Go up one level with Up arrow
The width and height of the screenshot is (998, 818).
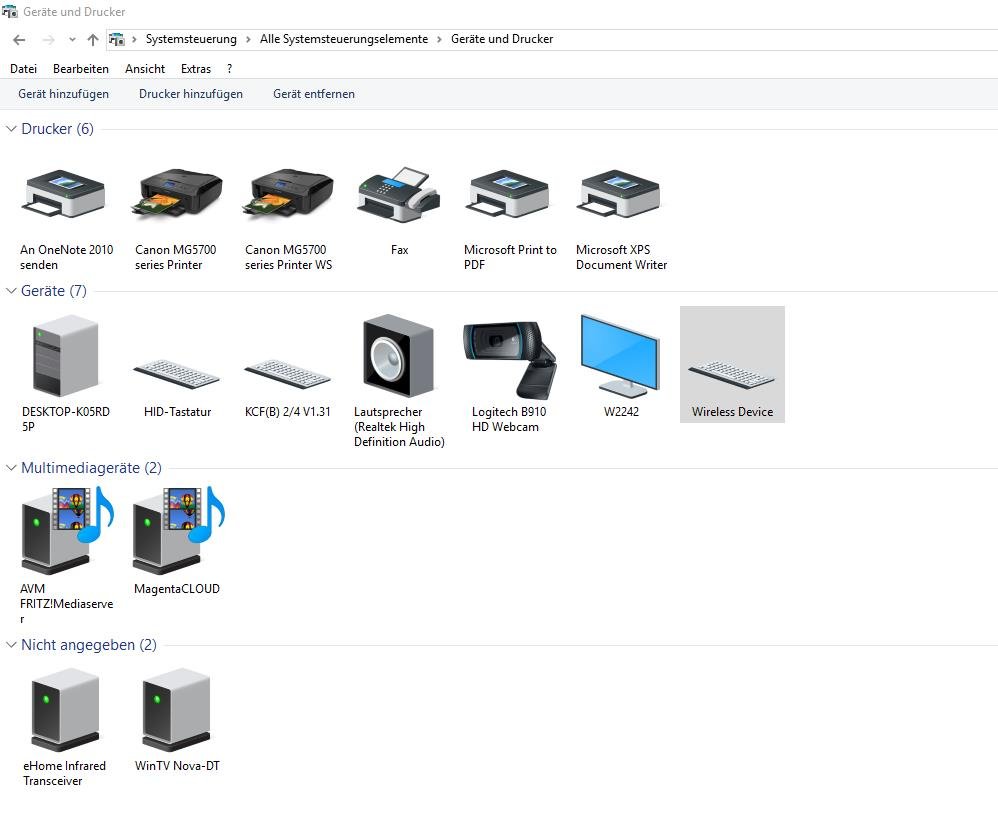pos(93,39)
